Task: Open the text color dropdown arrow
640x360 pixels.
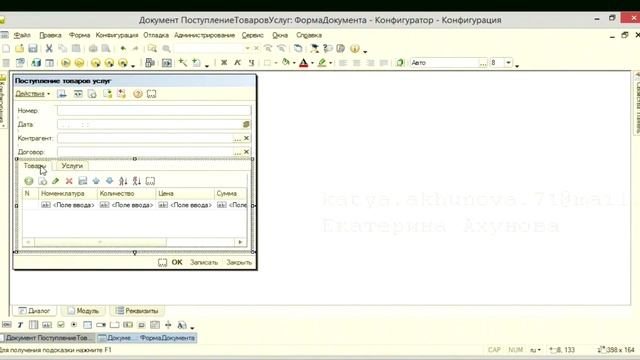Action: coord(312,63)
